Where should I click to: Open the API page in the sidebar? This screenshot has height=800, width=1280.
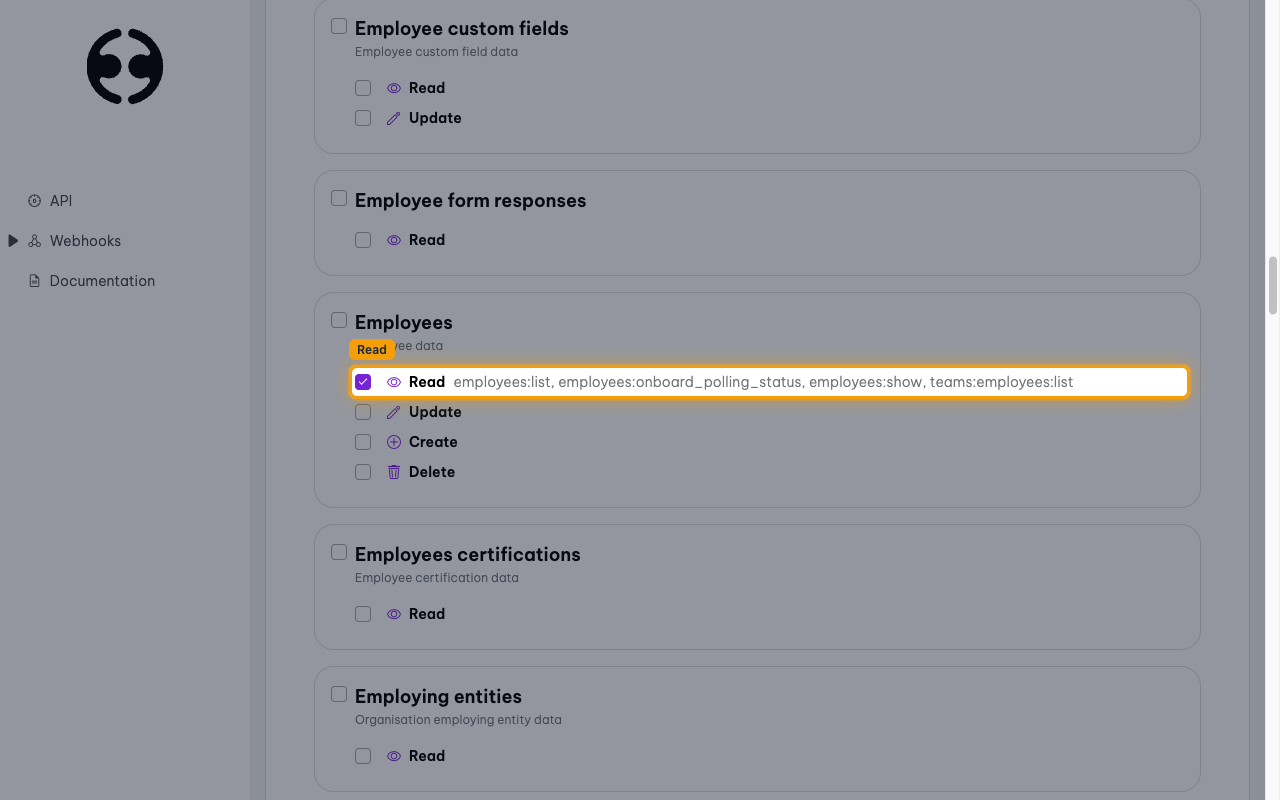coord(61,201)
